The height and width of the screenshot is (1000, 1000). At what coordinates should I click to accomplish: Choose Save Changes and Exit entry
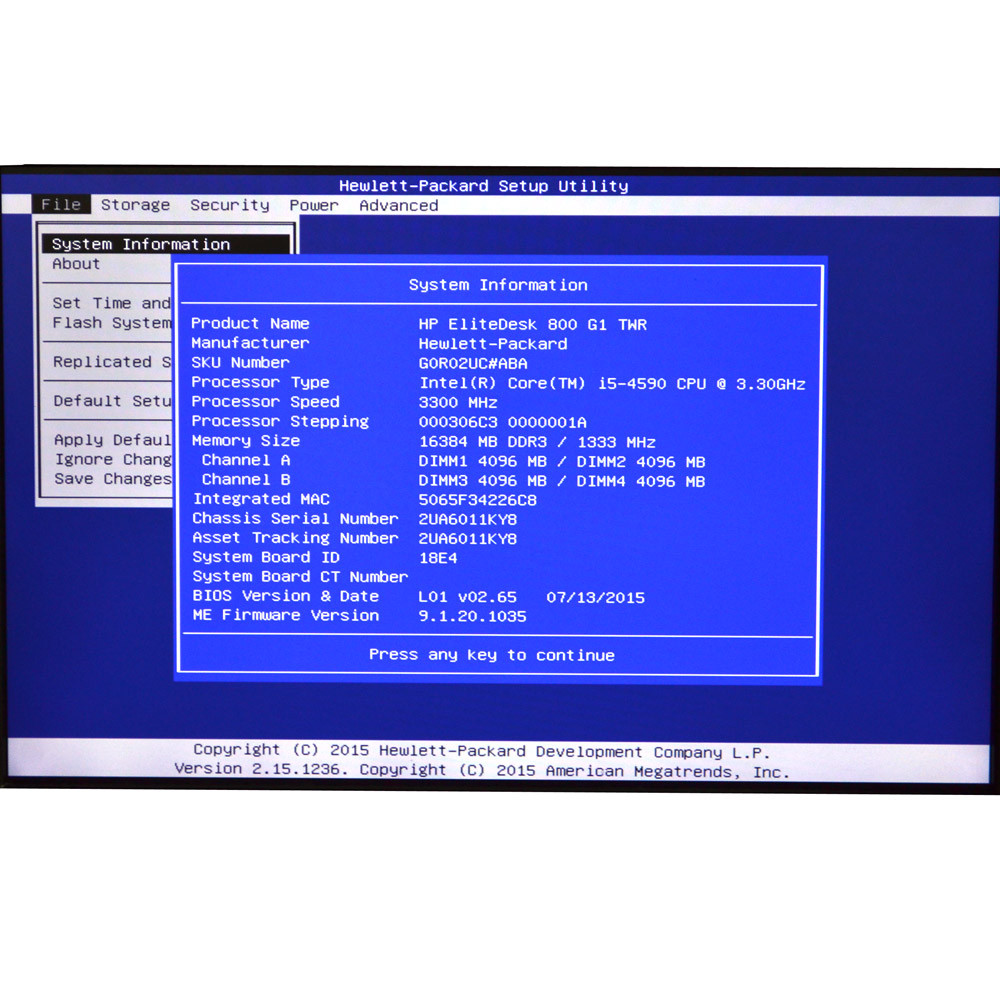point(112,479)
